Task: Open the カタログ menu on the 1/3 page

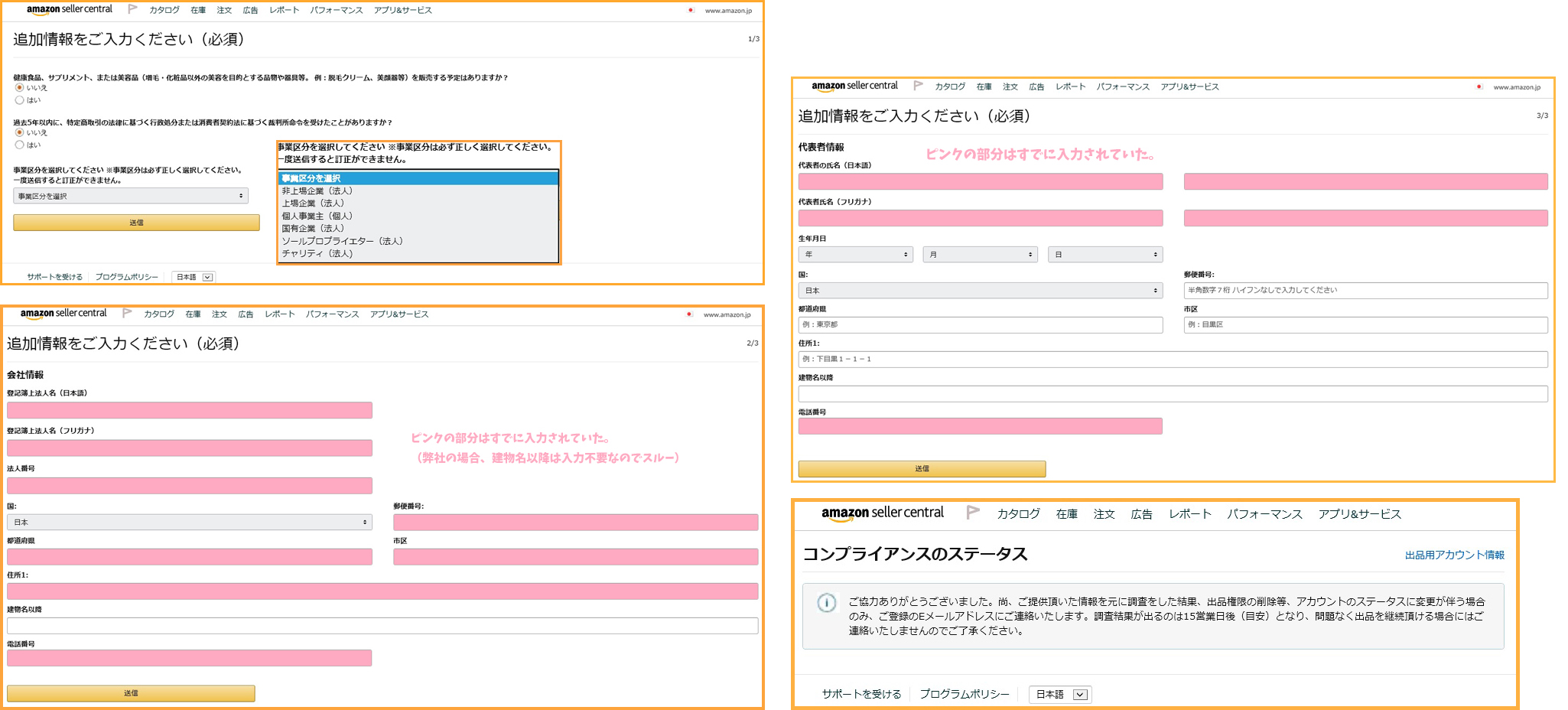Action: click(x=164, y=10)
